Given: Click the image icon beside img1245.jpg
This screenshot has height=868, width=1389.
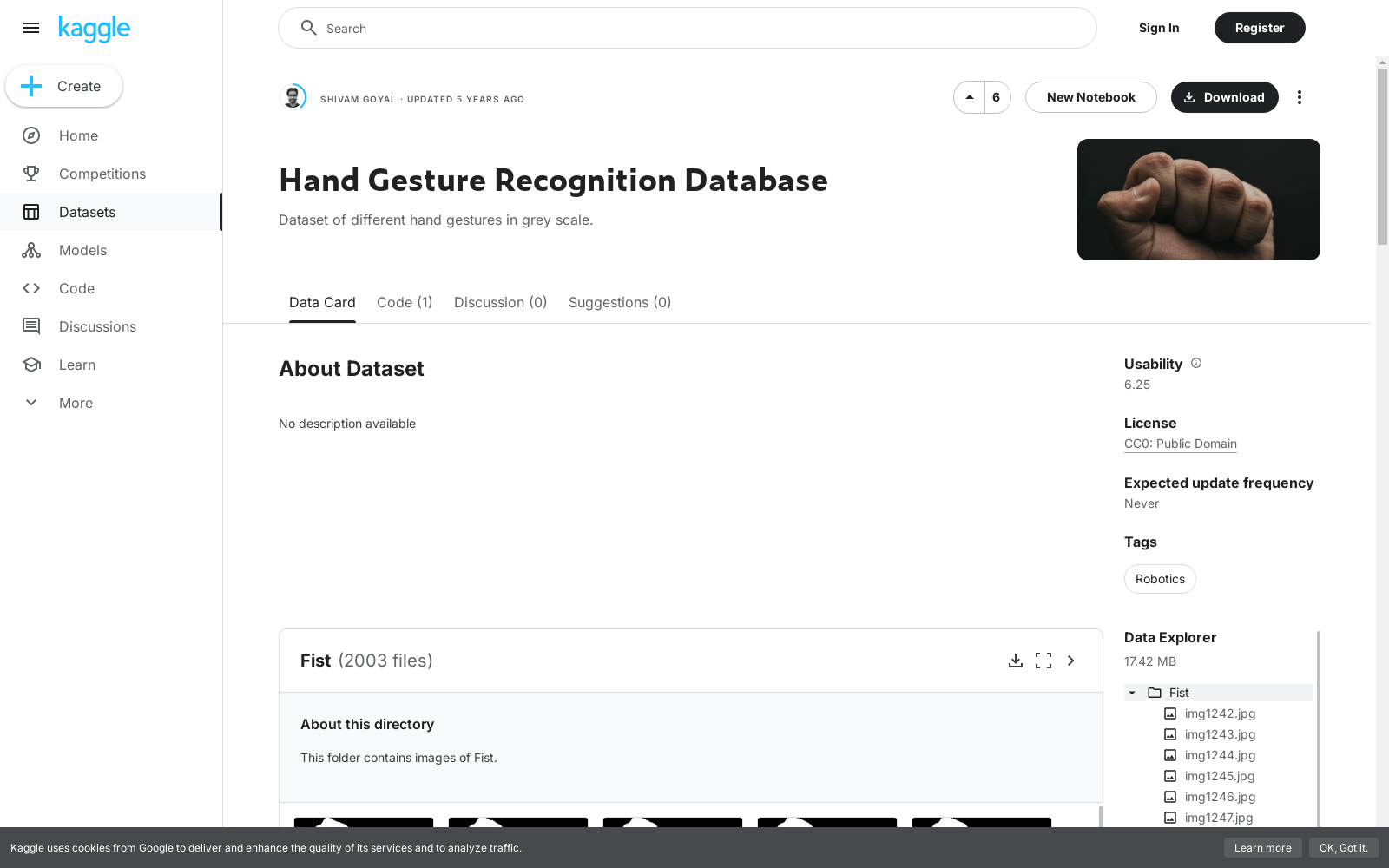Looking at the screenshot, I should [1170, 776].
